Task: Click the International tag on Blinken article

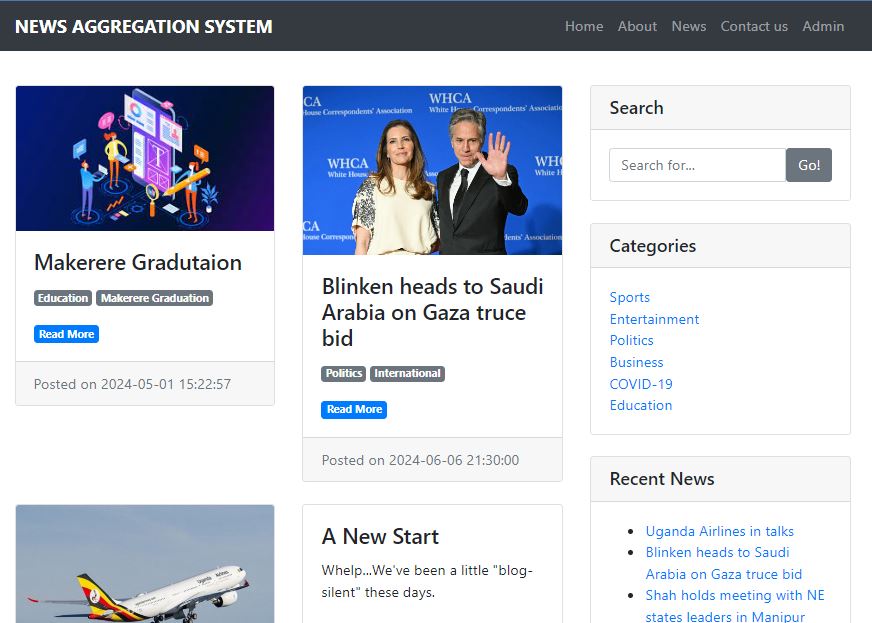Action: tap(407, 373)
